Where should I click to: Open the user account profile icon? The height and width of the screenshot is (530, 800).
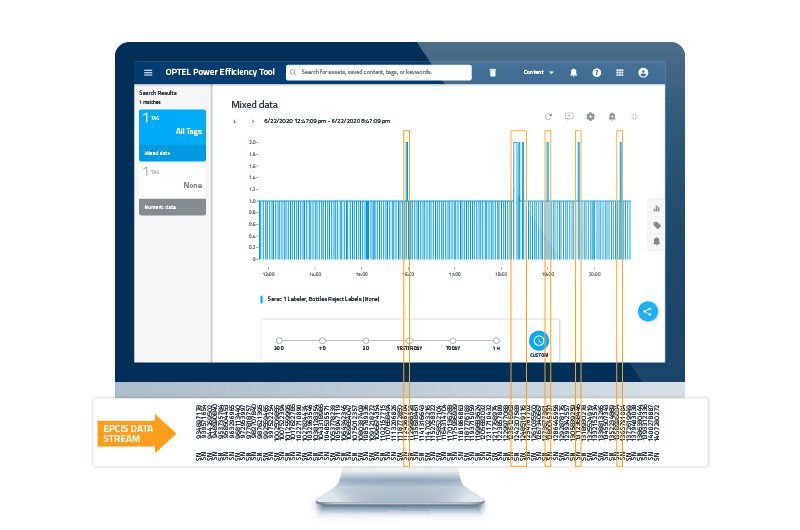643,72
